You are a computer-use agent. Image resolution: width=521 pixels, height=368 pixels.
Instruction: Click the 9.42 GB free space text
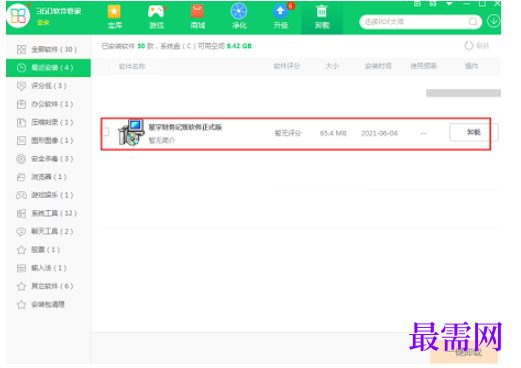239,46
